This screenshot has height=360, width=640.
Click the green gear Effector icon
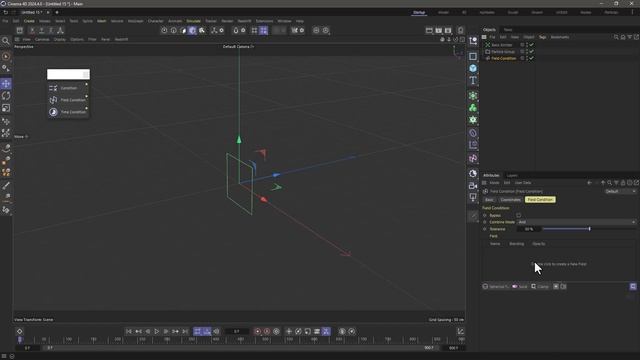[473, 120]
